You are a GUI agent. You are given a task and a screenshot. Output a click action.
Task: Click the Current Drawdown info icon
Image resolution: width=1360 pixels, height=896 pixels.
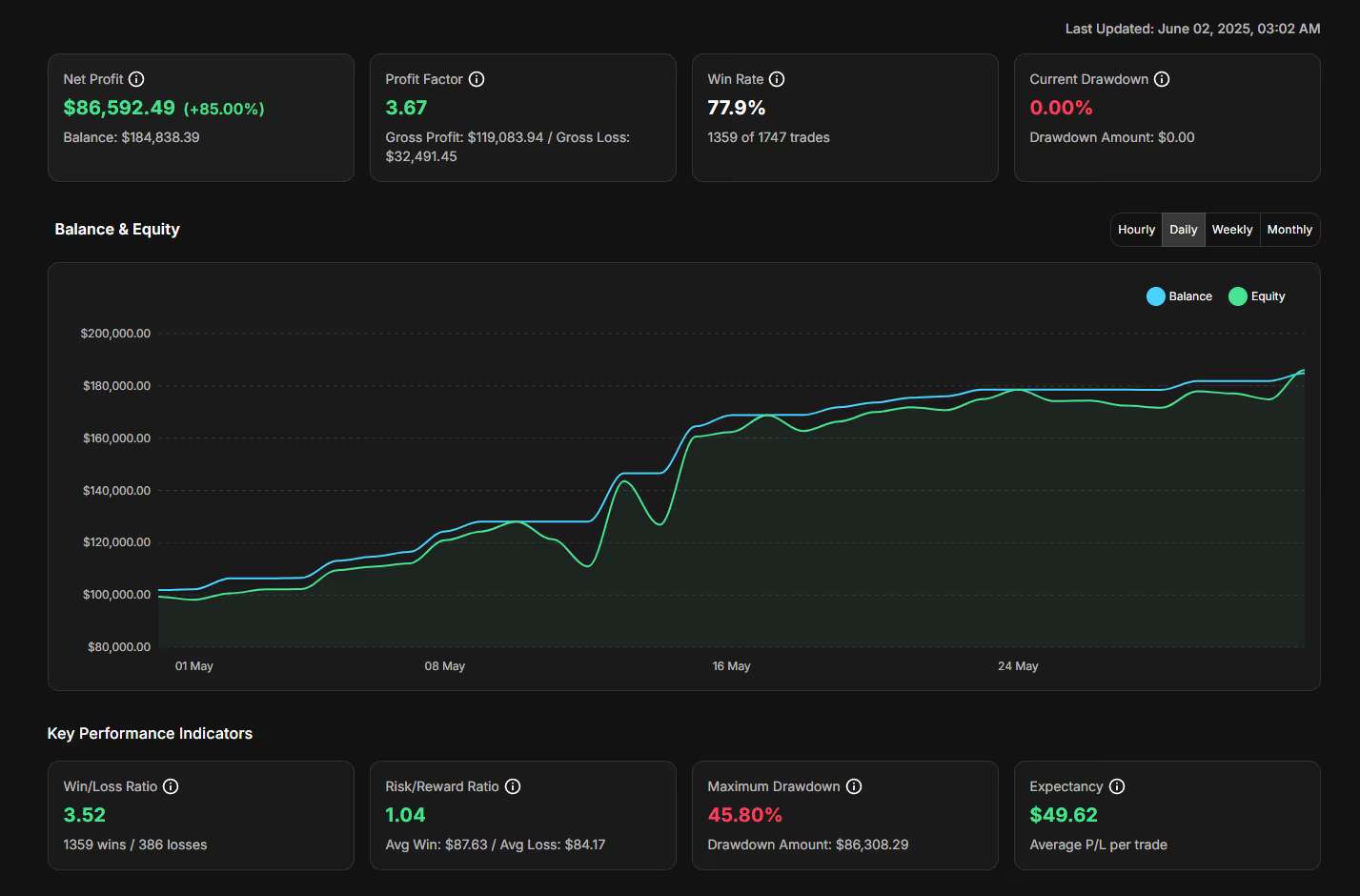point(1162,79)
